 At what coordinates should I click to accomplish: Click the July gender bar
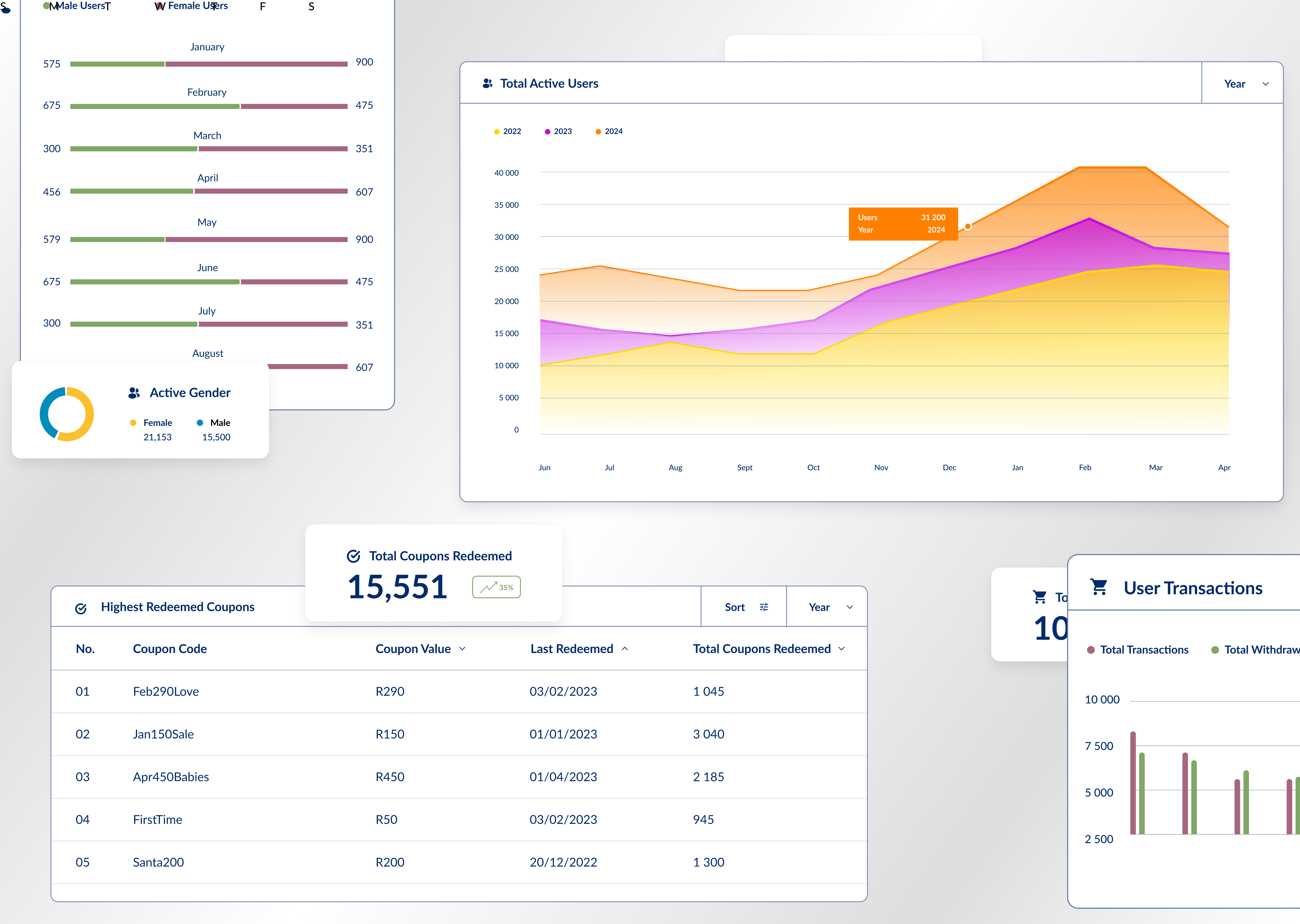(x=209, y=324)
